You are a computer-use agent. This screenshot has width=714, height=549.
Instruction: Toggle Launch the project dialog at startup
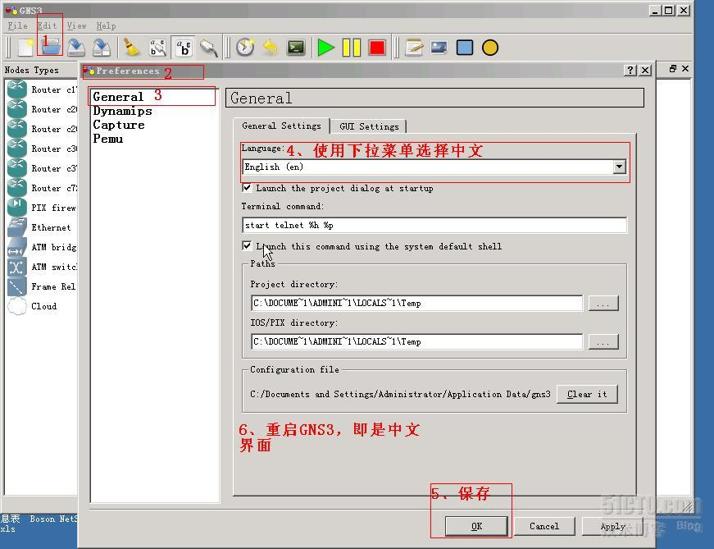tap(246, 188)
